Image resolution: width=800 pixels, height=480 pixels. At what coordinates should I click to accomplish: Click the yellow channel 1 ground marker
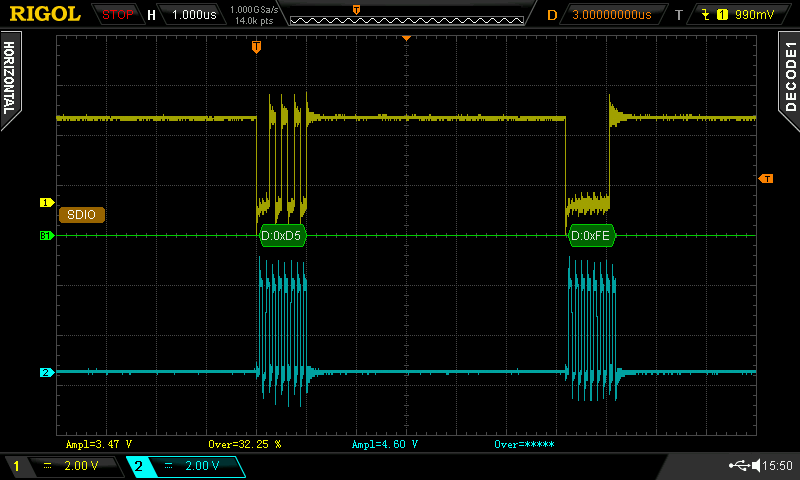click(x=45, y=203)
